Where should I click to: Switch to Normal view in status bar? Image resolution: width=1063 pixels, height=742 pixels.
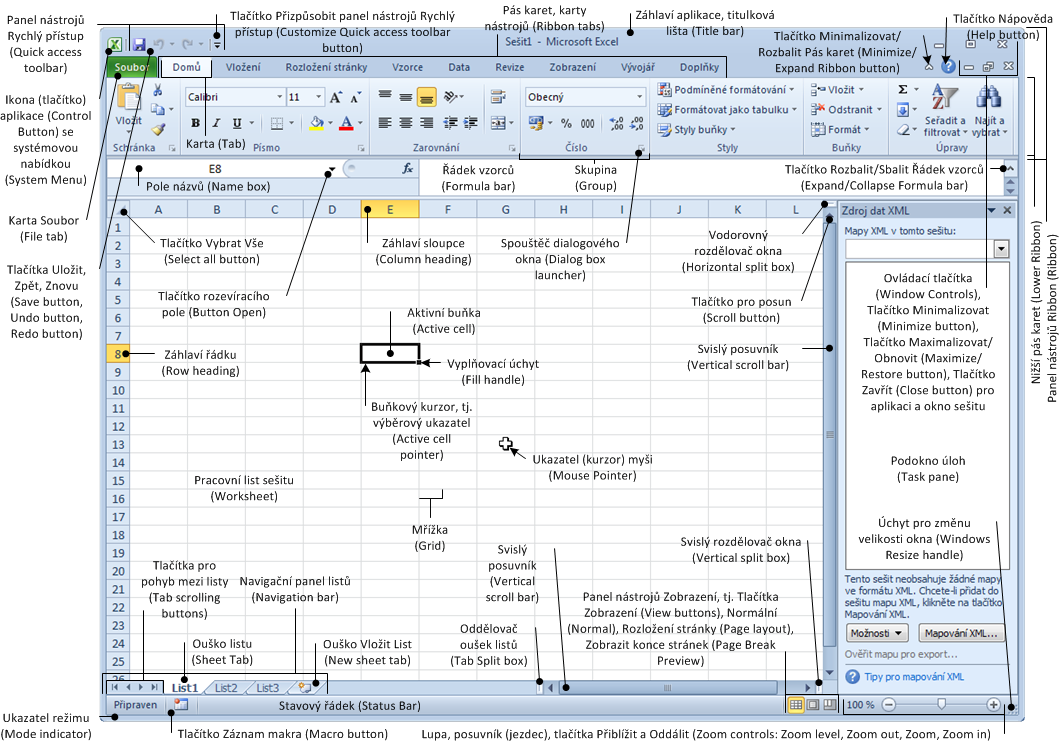click(795, 705)
